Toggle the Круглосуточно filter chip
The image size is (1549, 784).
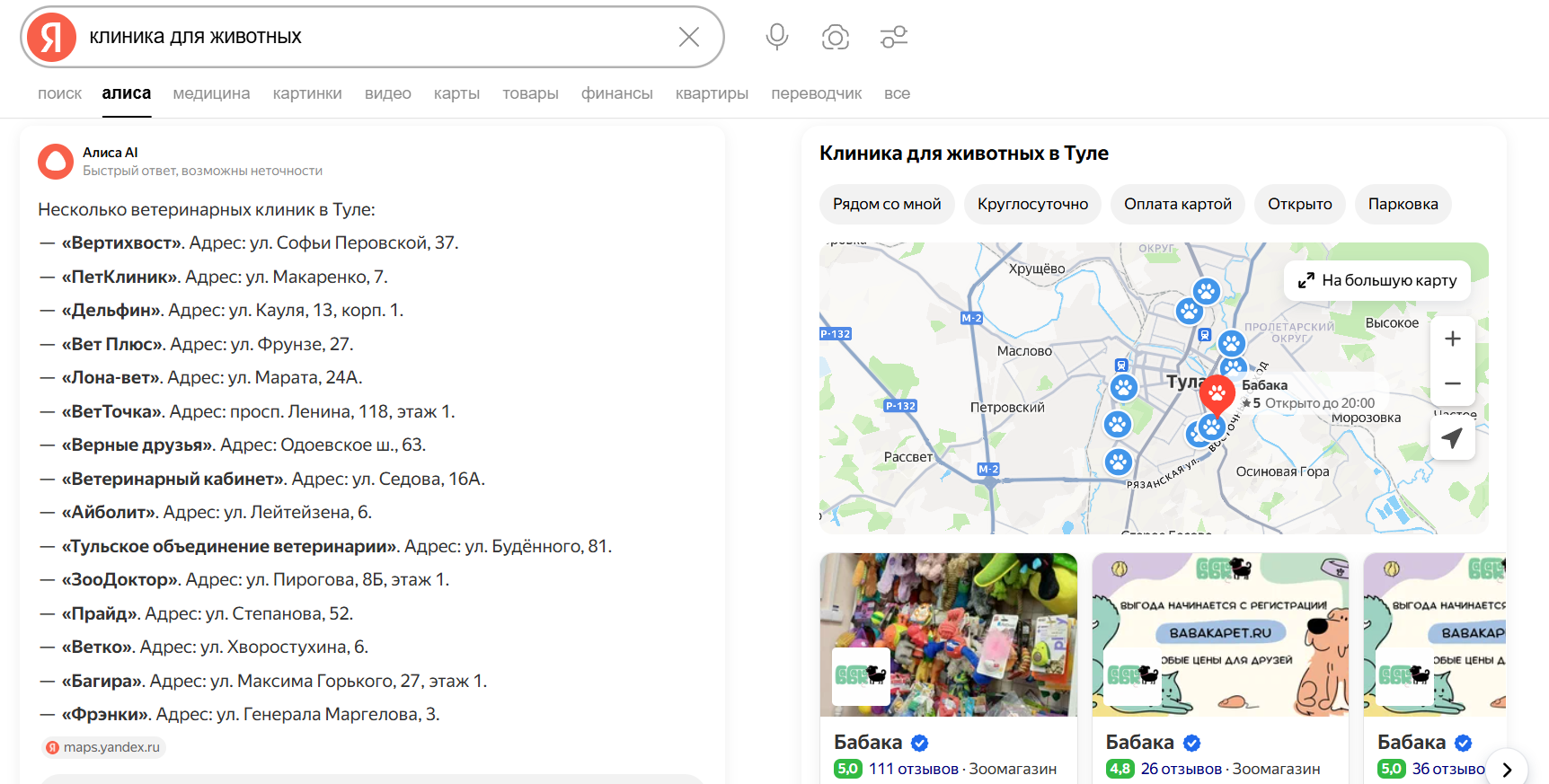click(x=1032, y=204)
